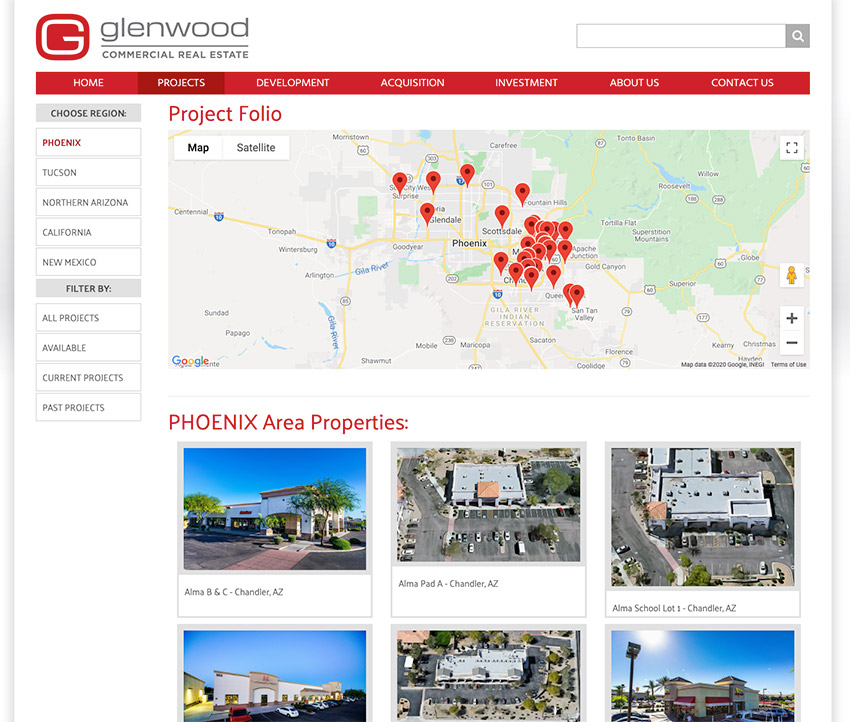
Task: Expand the CHOOSE REGION section
Action: [88, 113]
